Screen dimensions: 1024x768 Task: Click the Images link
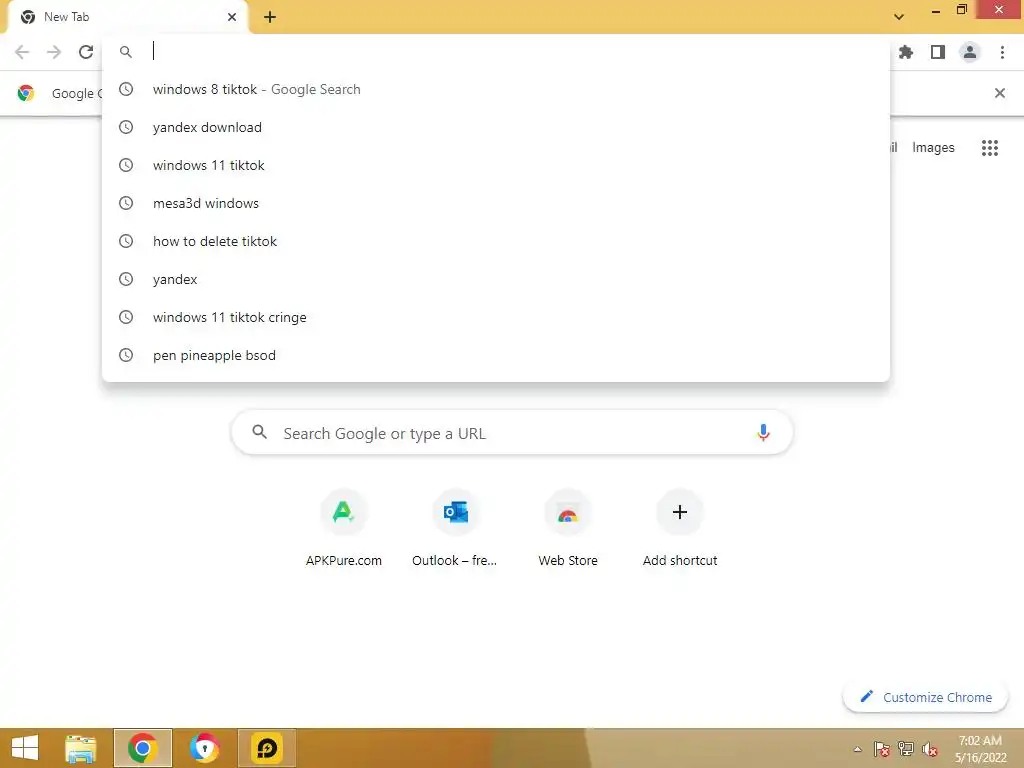coord(933,148)
